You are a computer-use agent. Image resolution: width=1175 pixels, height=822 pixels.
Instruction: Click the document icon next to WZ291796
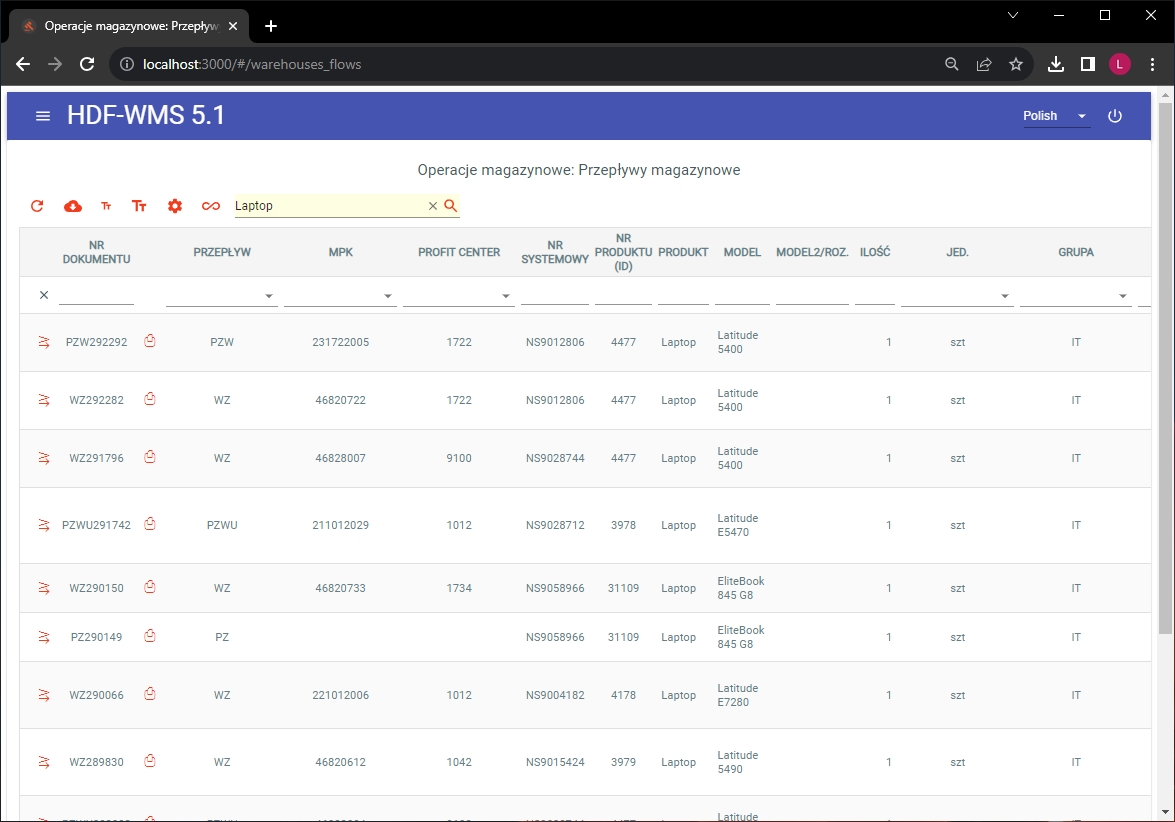pyautogui.click(x=150, y=457)
